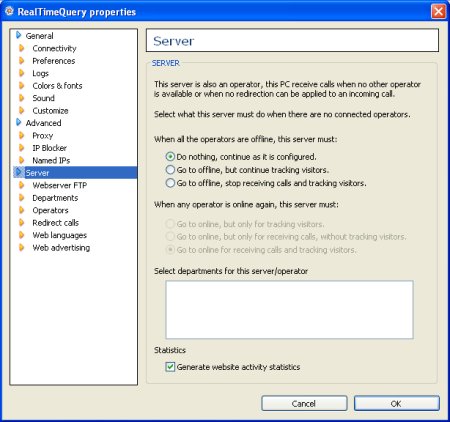This screenshot has width=450, height=422.
Task: Click inside the departments selection list box
Action: [x=289, y=310]
